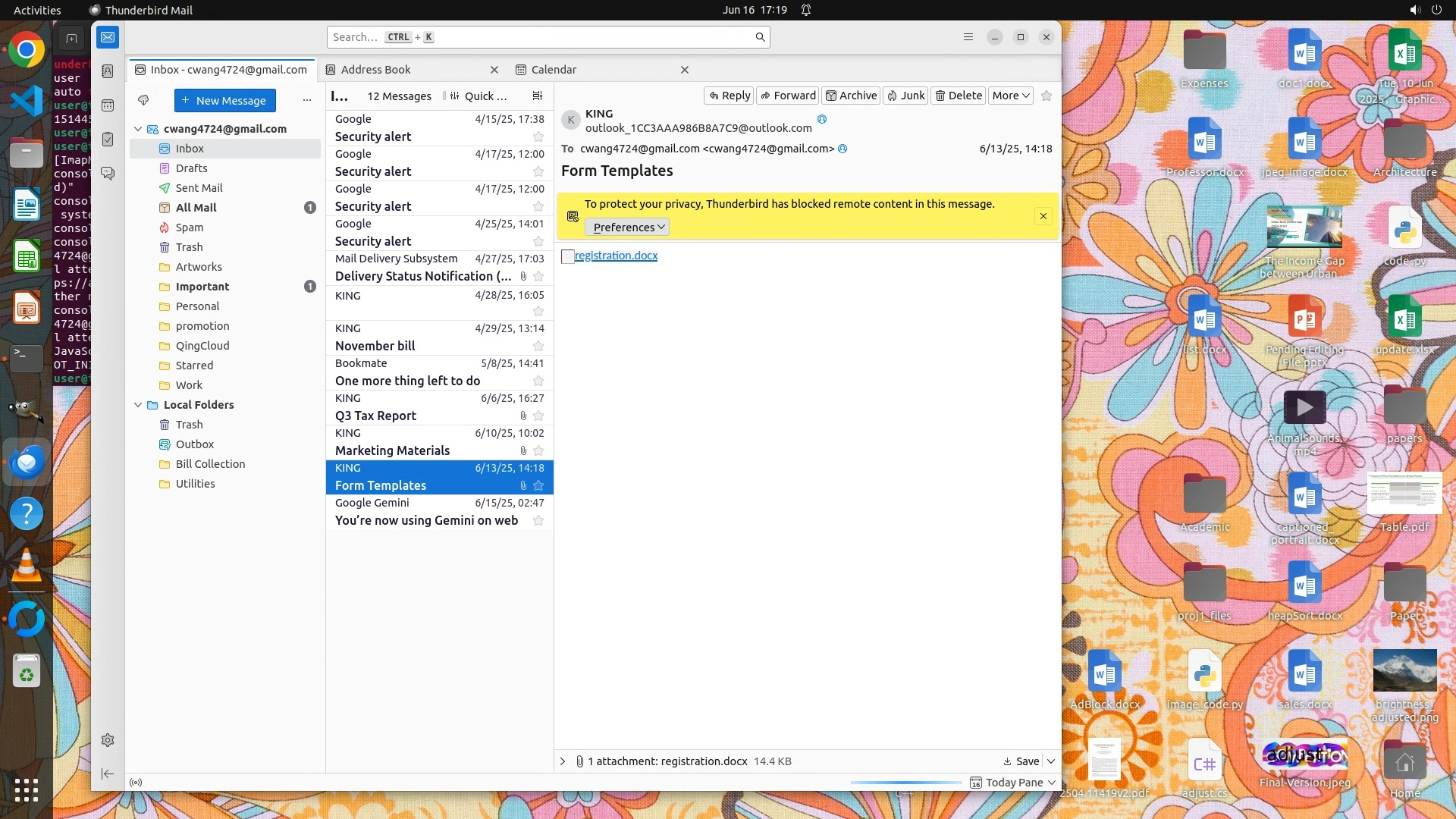Open the More dropdown in the message toolbar
The width and height of the screenshot is (1456, 819).
tap(1011, 96)
